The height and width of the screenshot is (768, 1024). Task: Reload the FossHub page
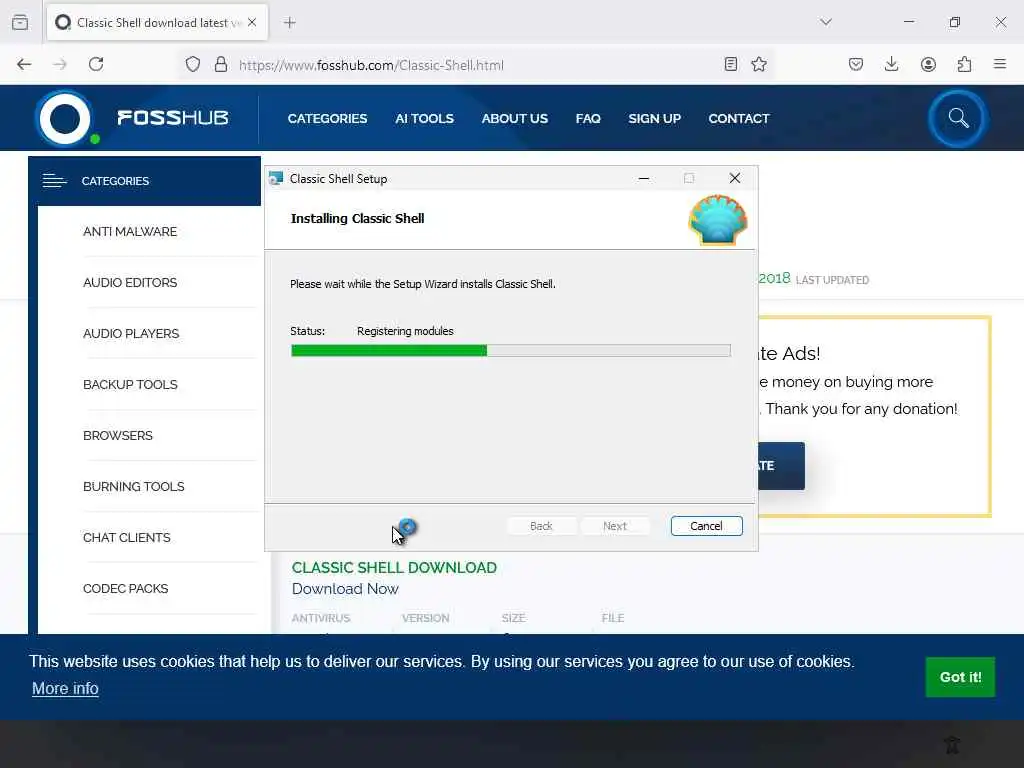[x=96, y=64]
